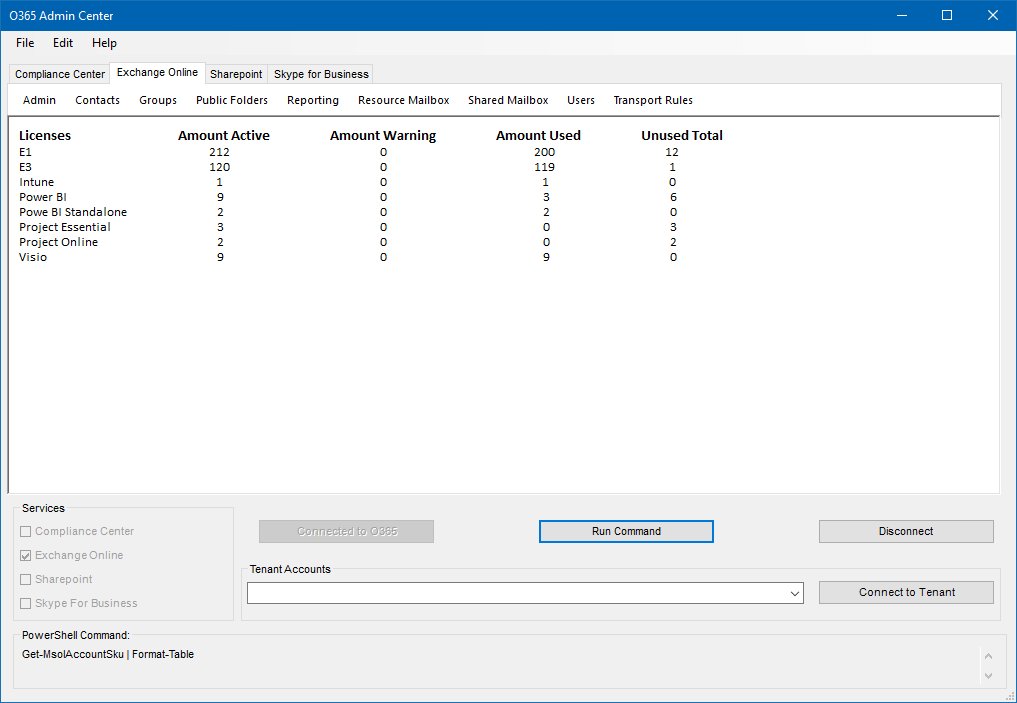1017x703 pixels.
Task: Enable the Skype For Business checkbox
Action: pos(24,603)
